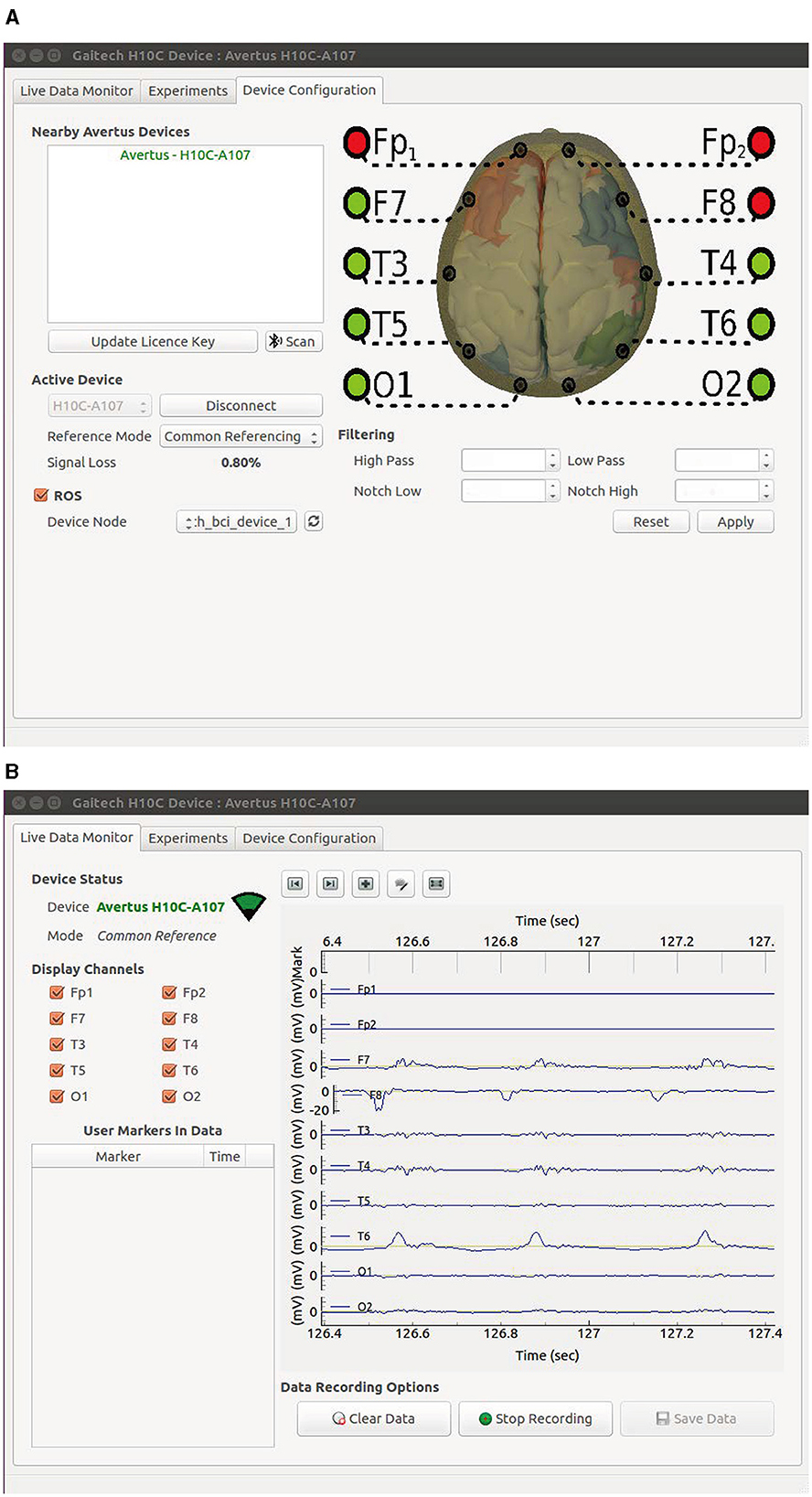Toggle the ROS checkbox
The height and width of the screenshot is (1497, 812).
(x=40, y=495)
